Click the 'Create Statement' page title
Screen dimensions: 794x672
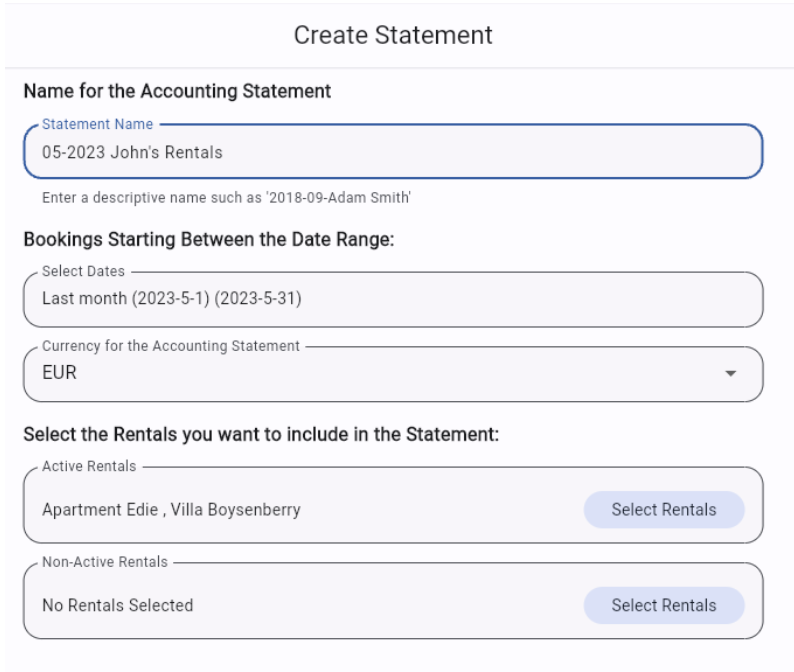pyautogui.click(x=393, y=35)
